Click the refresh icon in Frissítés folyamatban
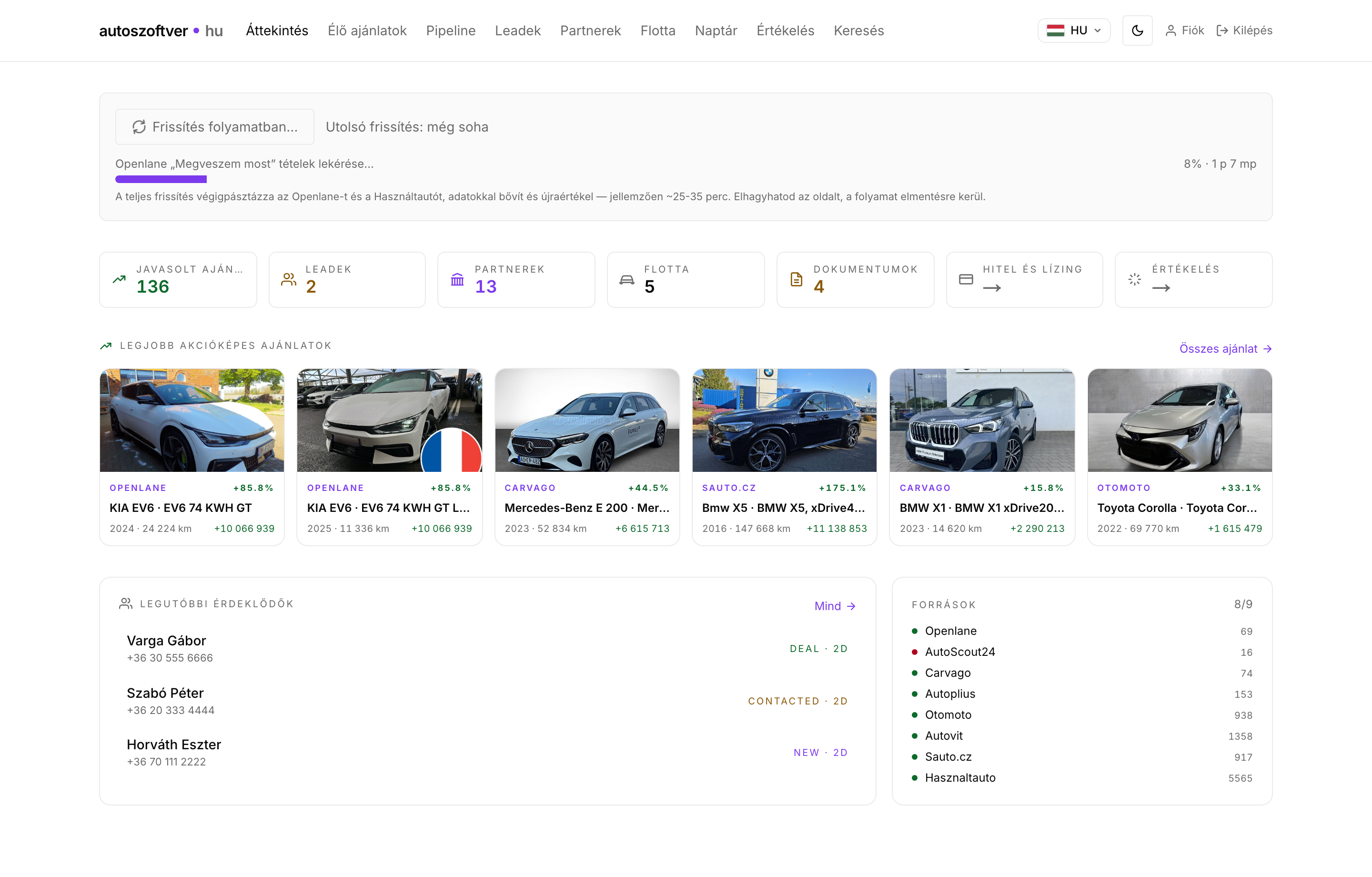 pyautogui.click(x=139, y=127)
